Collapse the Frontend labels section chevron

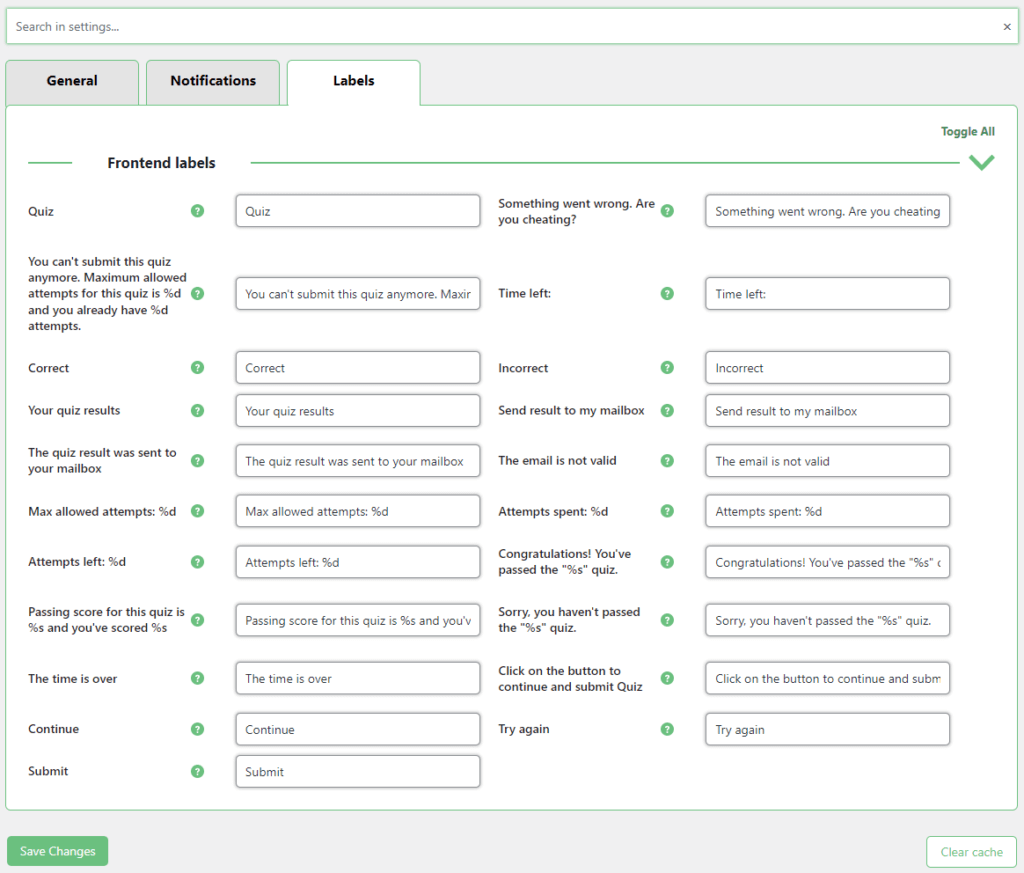(981, 162)
